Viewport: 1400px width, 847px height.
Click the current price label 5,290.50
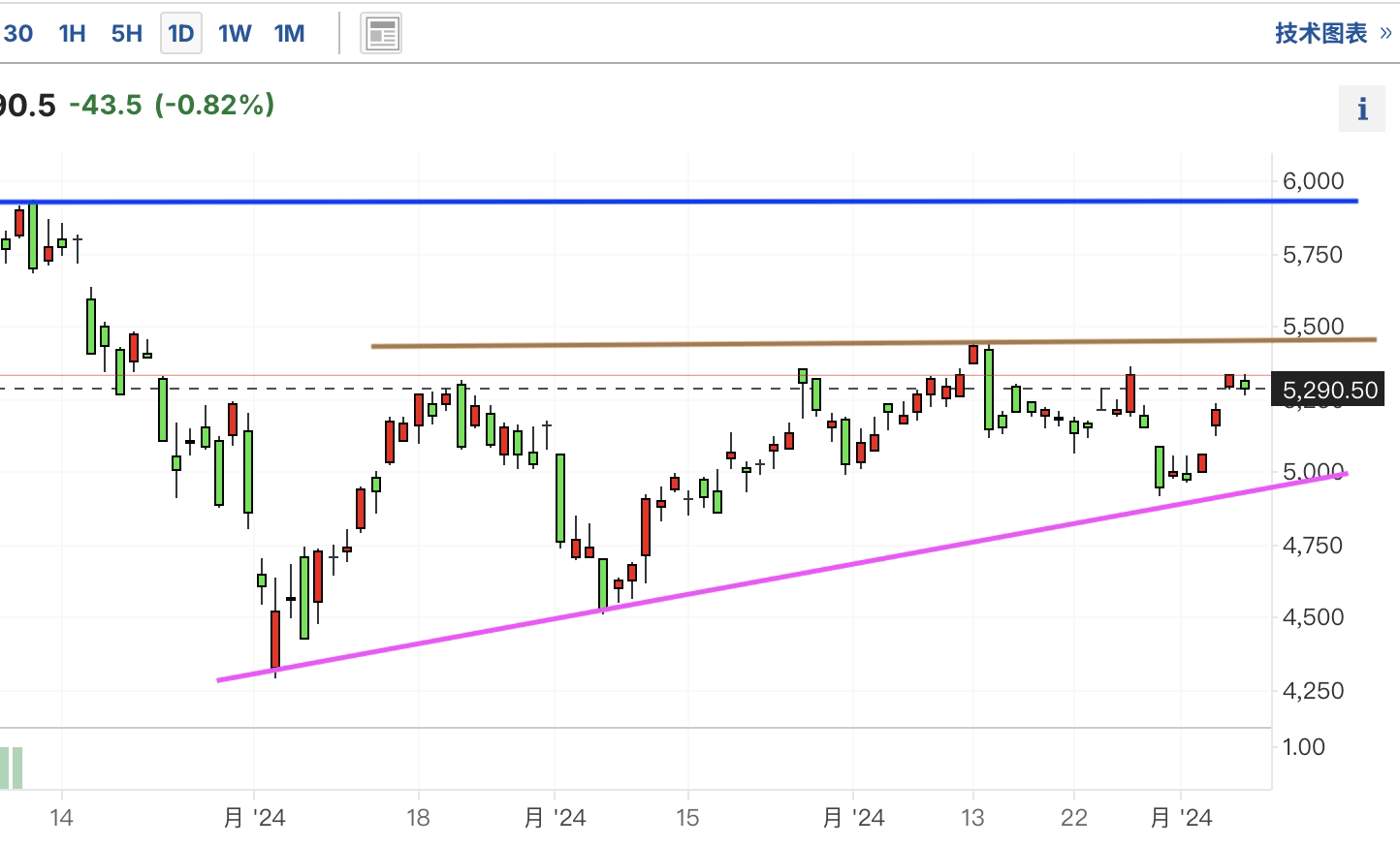[1329, 390]
